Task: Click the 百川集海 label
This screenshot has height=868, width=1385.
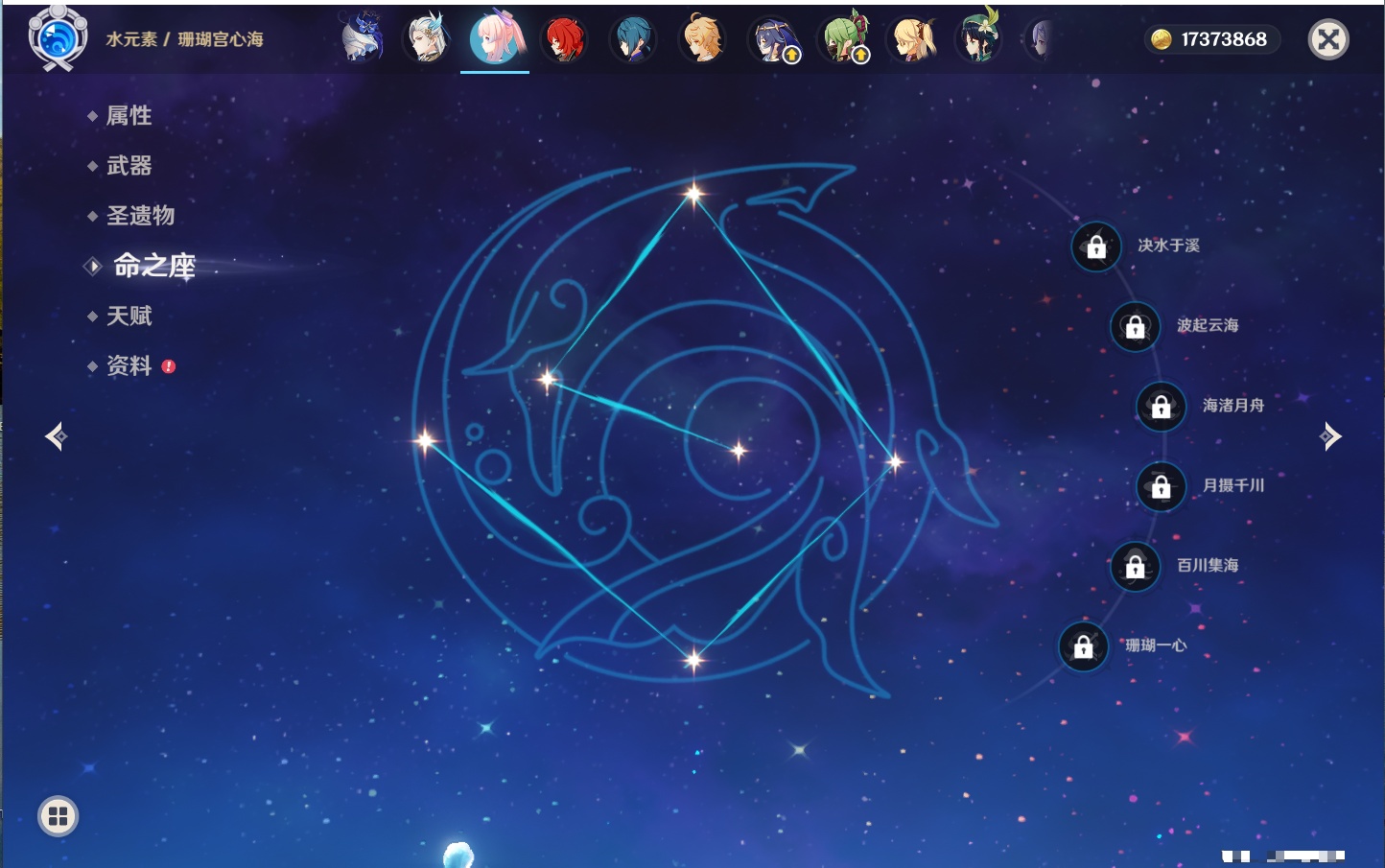Action: (x=1208, y=565)
